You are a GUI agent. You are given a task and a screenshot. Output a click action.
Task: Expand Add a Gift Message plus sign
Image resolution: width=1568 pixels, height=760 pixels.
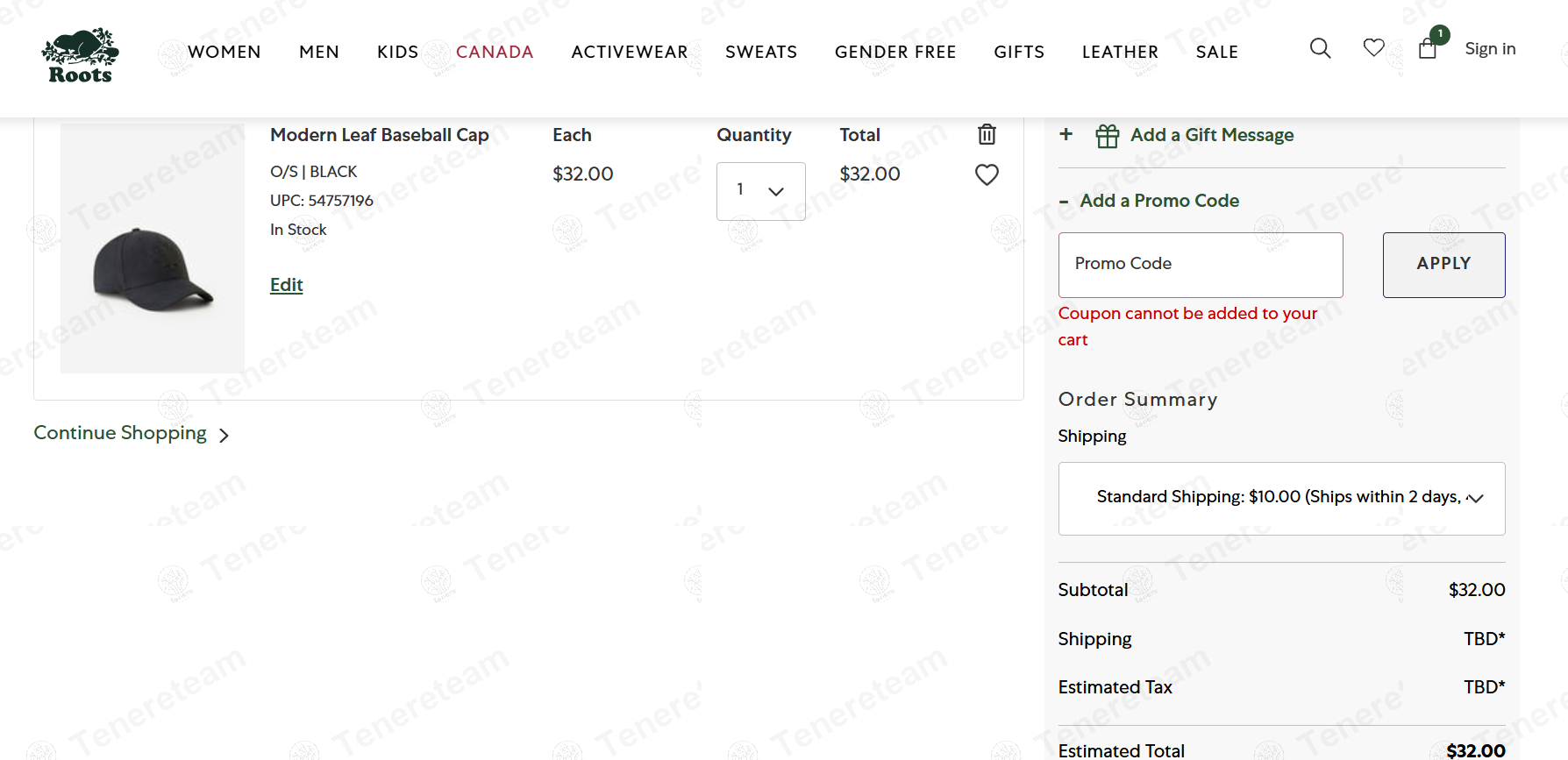click(x=1066, y=134)
